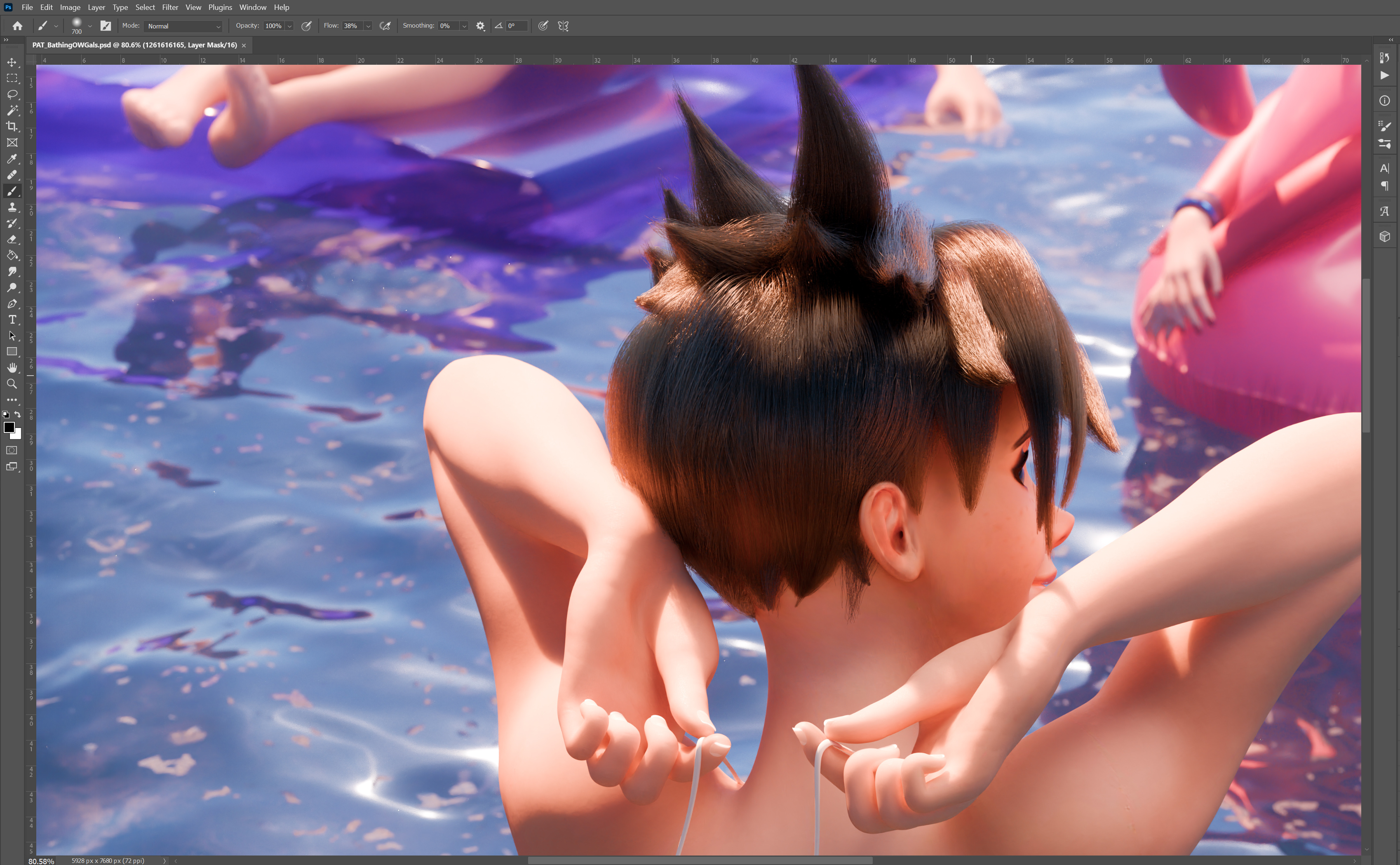Select the Clone Stamp tool
The image size is (1400, 865).
click(x=12, y=207)
